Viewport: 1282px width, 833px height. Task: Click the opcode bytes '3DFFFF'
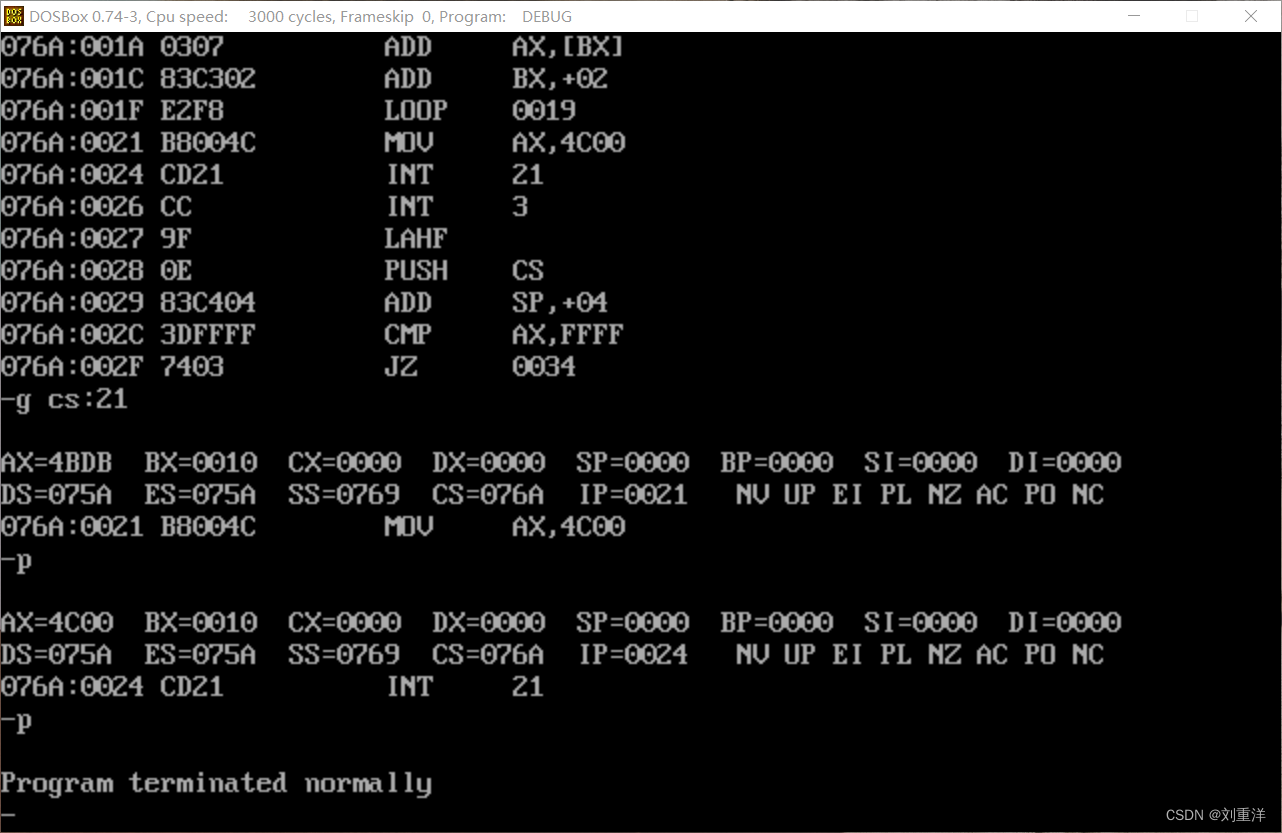point(208,334)
